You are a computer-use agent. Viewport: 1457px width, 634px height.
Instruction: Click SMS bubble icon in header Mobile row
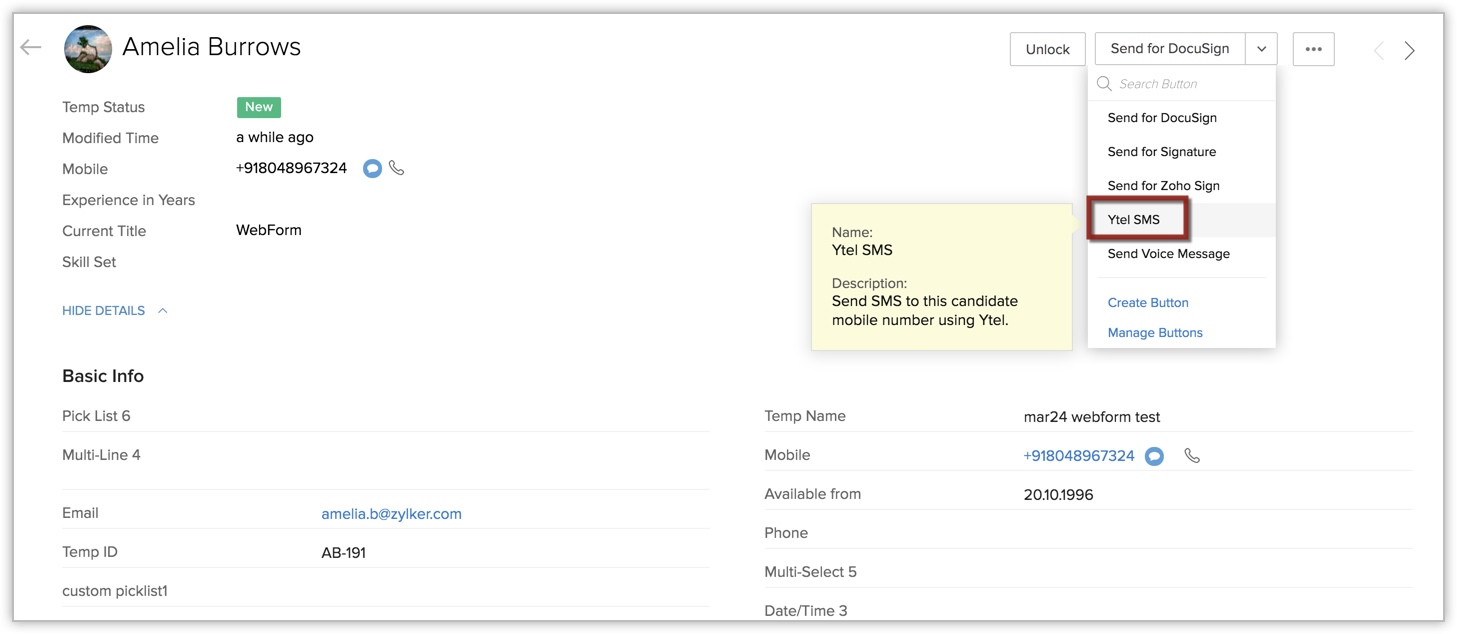[372, 169]
